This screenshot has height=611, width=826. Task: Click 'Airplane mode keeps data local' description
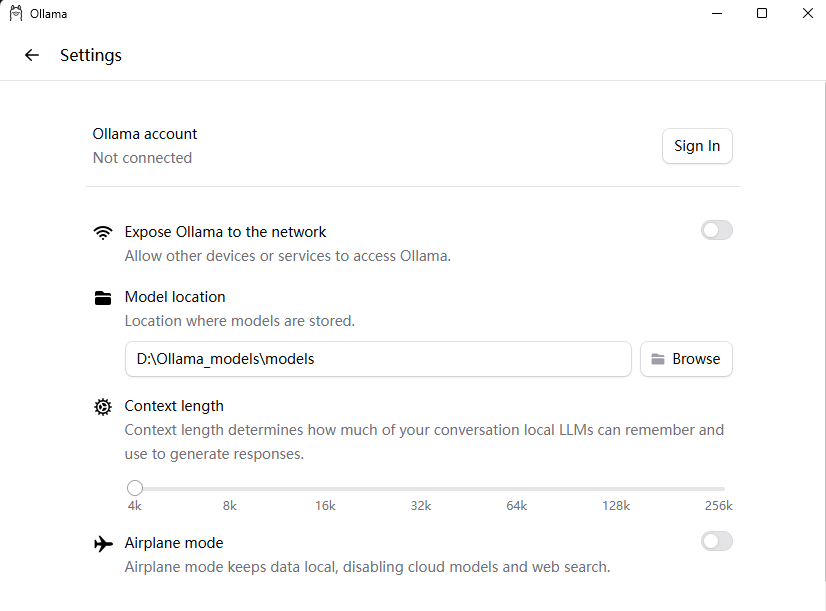(367, 567)
